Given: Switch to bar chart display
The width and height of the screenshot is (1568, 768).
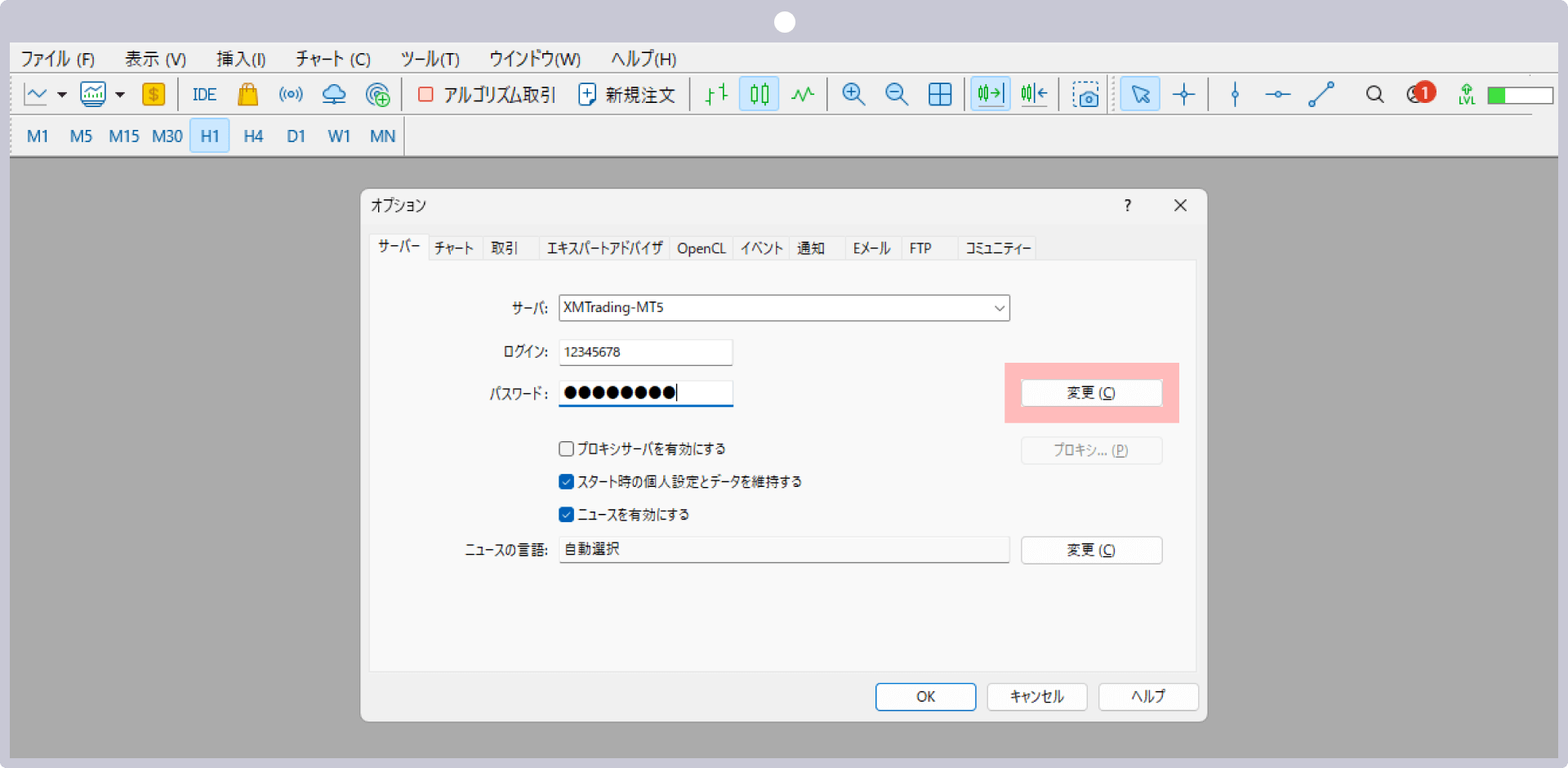Looking at the screenshot, I should pyautogui.click(x=716, y=95).
